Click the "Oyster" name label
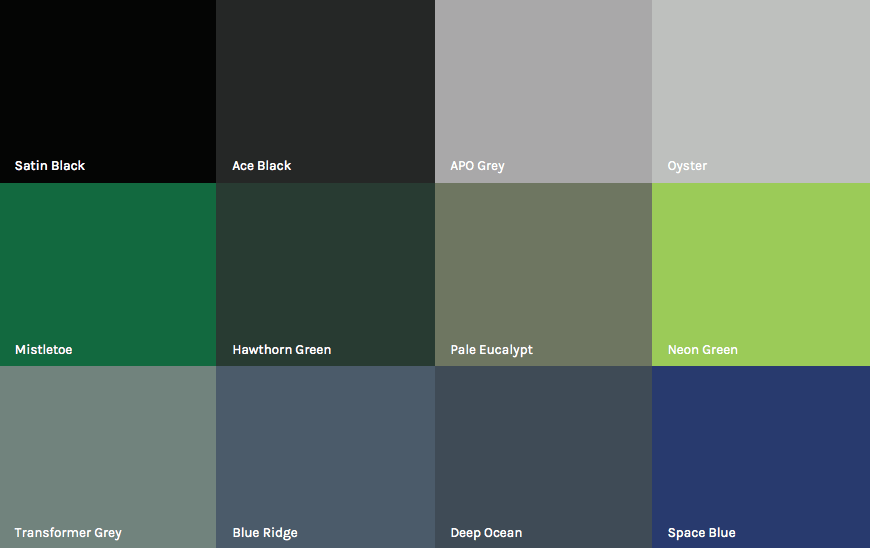The width and height of the screenshot is (870, 548). [687, 166]
